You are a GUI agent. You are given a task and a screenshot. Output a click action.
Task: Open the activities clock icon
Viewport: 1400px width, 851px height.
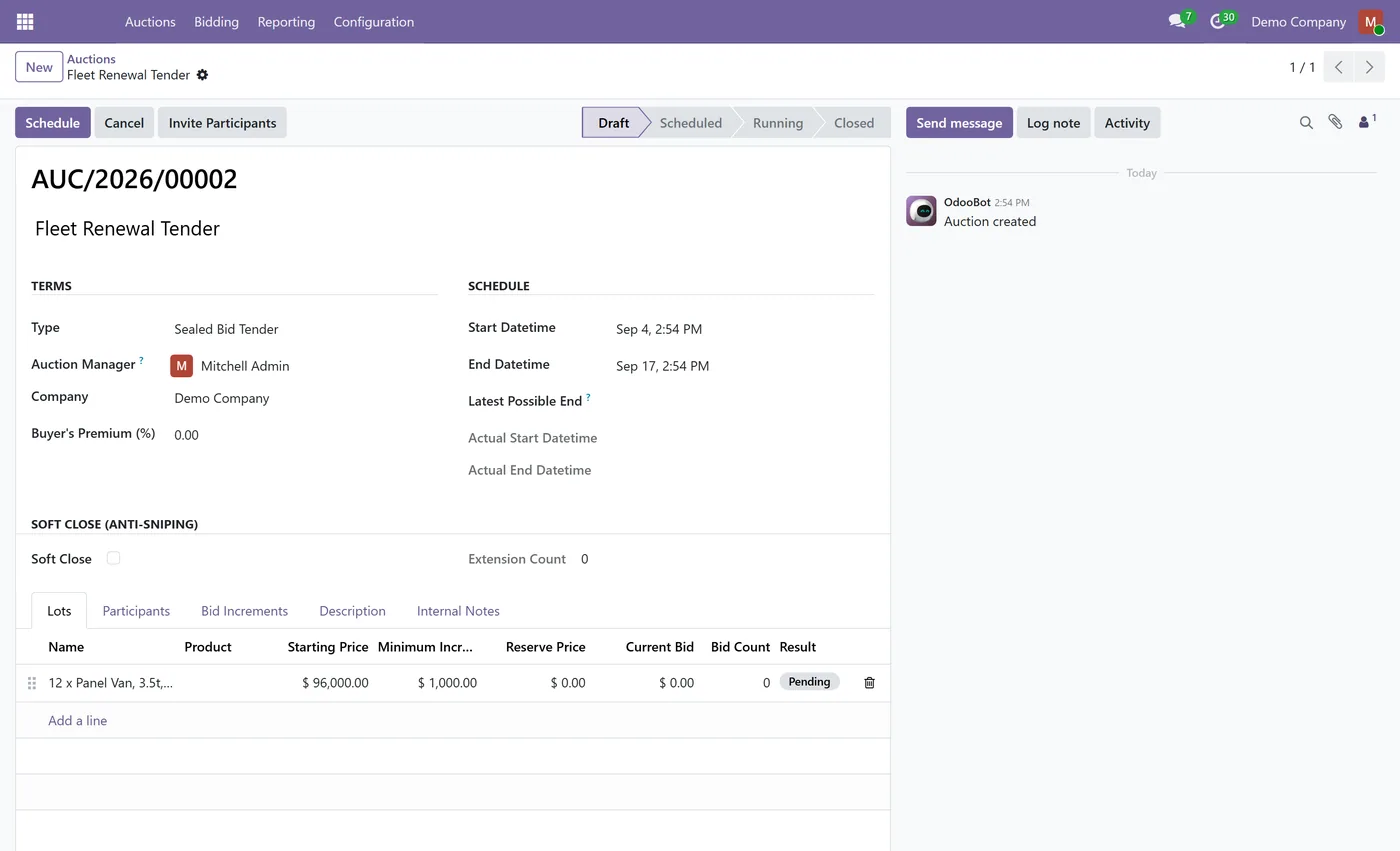1218,21
